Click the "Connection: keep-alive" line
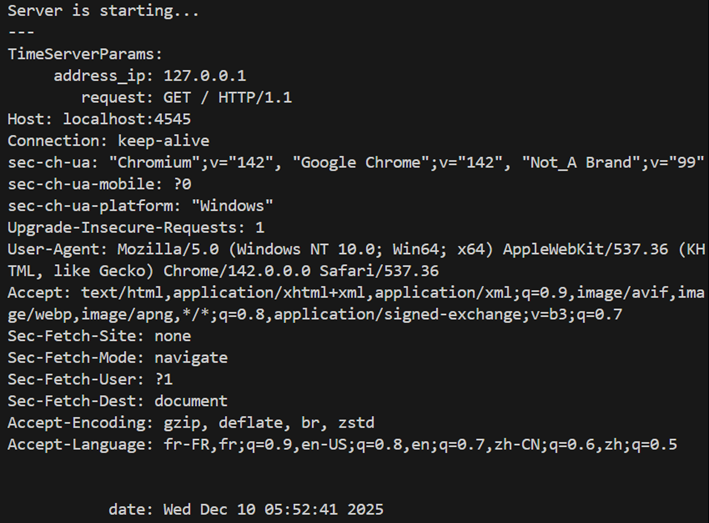This screenshot has width=709, height=523. [x=108, y=141]
